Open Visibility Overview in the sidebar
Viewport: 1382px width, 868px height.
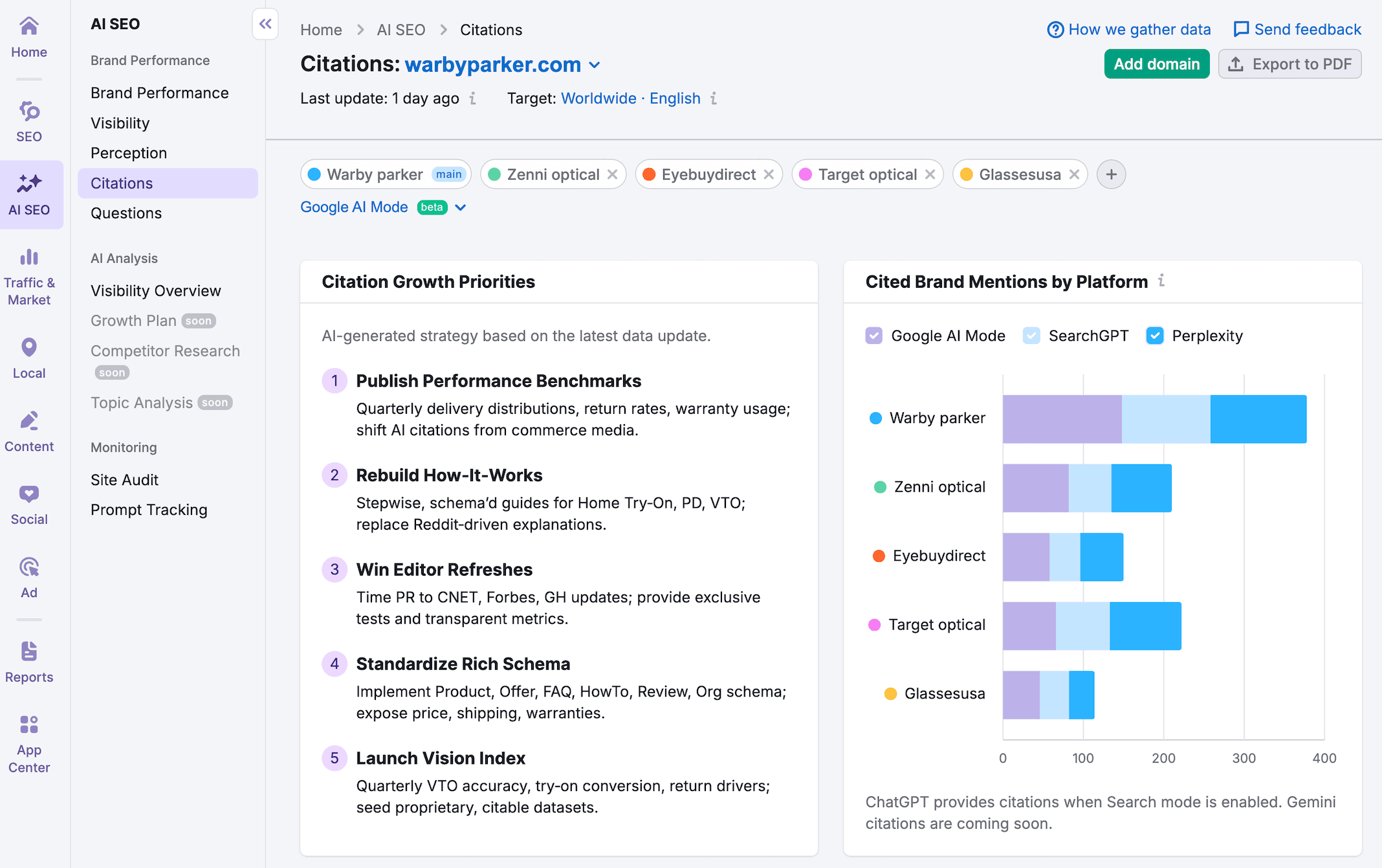click(156, 291)
